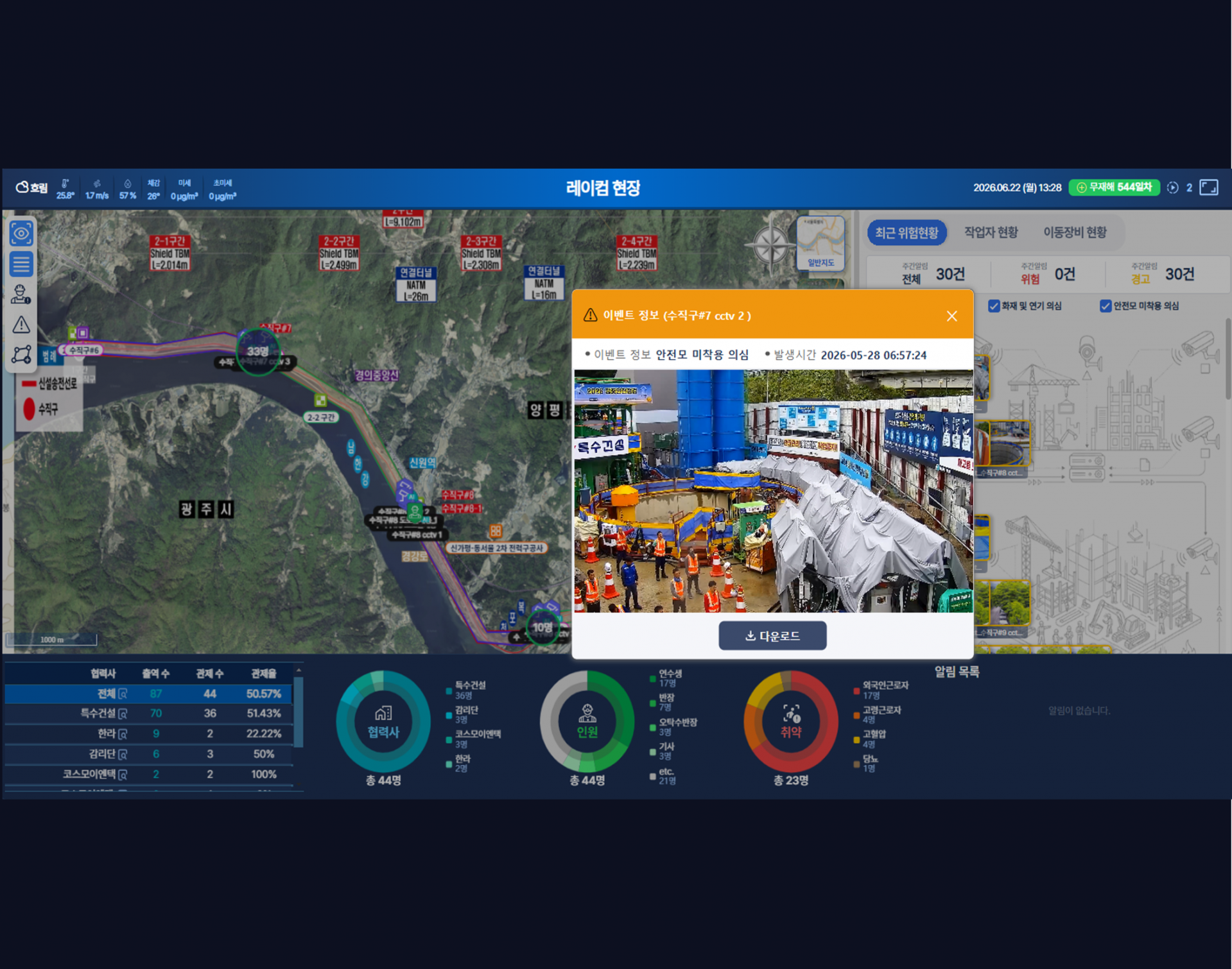Open detail search icon for 전체 row
The image size is (1232, 969).
123,694
